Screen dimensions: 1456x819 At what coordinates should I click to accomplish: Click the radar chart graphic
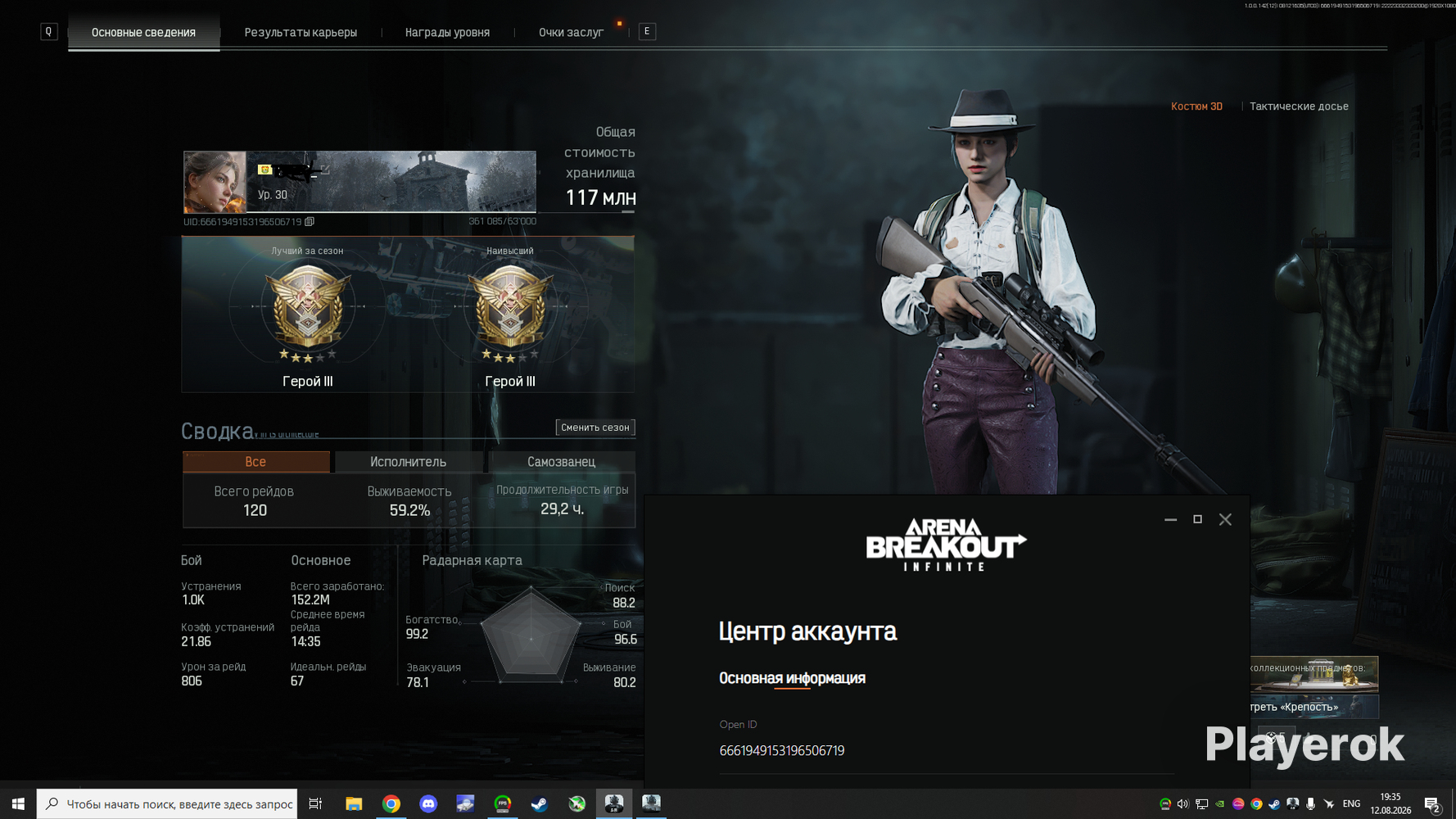click(531, 636)
